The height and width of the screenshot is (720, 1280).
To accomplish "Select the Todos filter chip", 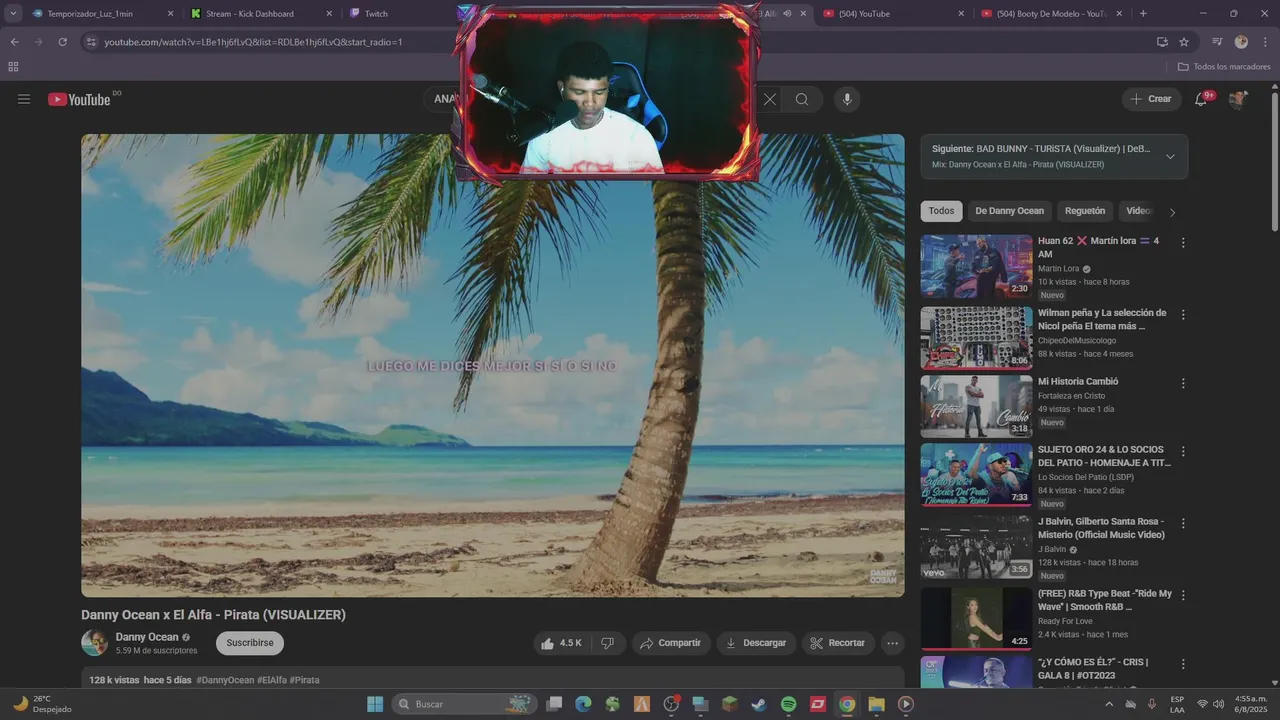I will 941,211.
